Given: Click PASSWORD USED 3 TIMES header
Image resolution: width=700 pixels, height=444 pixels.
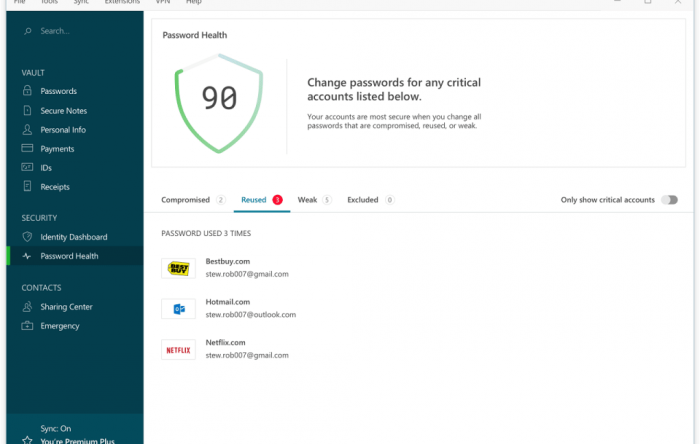Looking at the screenshot, I should [206, 233].
